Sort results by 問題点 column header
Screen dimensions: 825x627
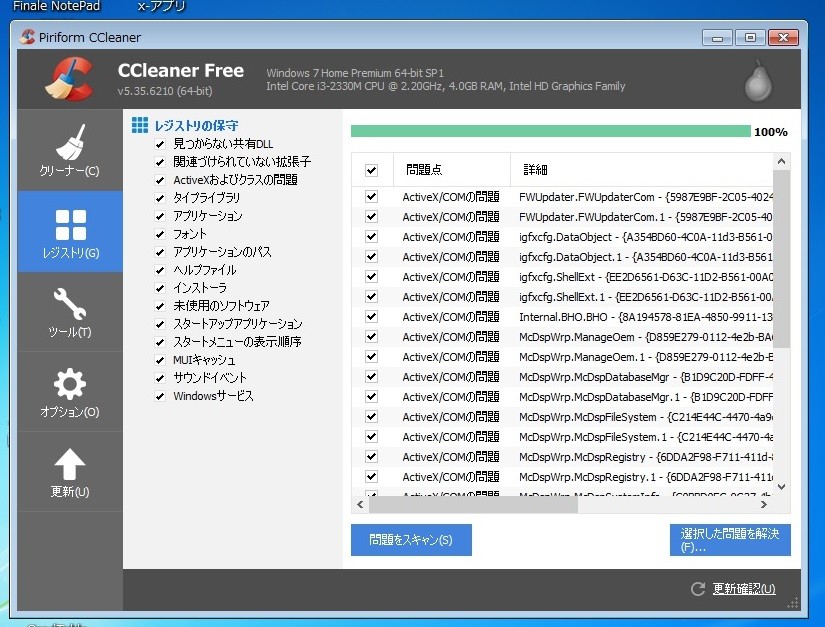(x=451, y=169)
